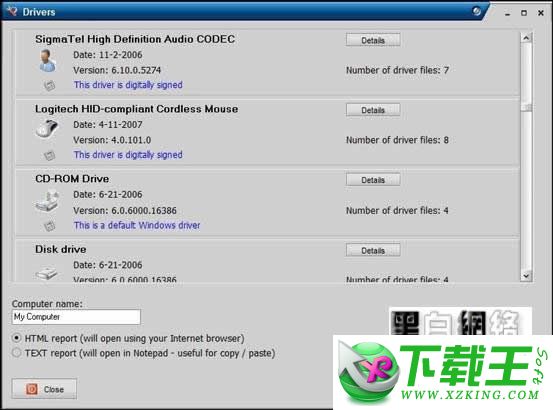Open Details for Logitech HID-compliant Cordless Mouse
Viewport: 553px width, 410px height.
point(373,110)
